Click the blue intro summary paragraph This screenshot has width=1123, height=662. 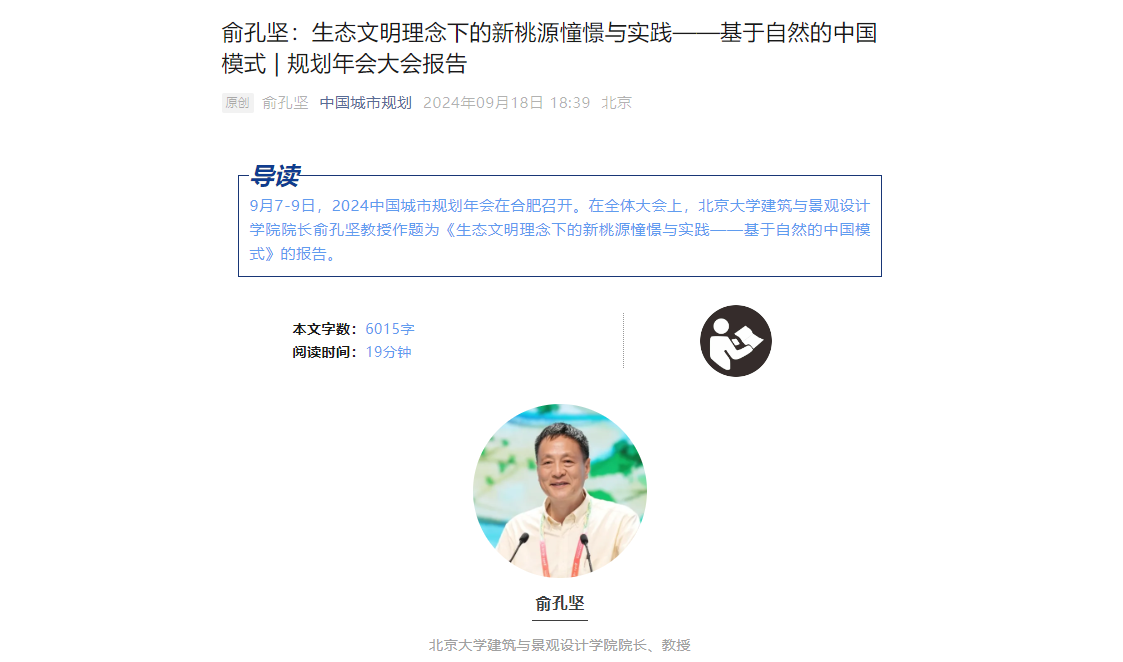click(560, 230)
